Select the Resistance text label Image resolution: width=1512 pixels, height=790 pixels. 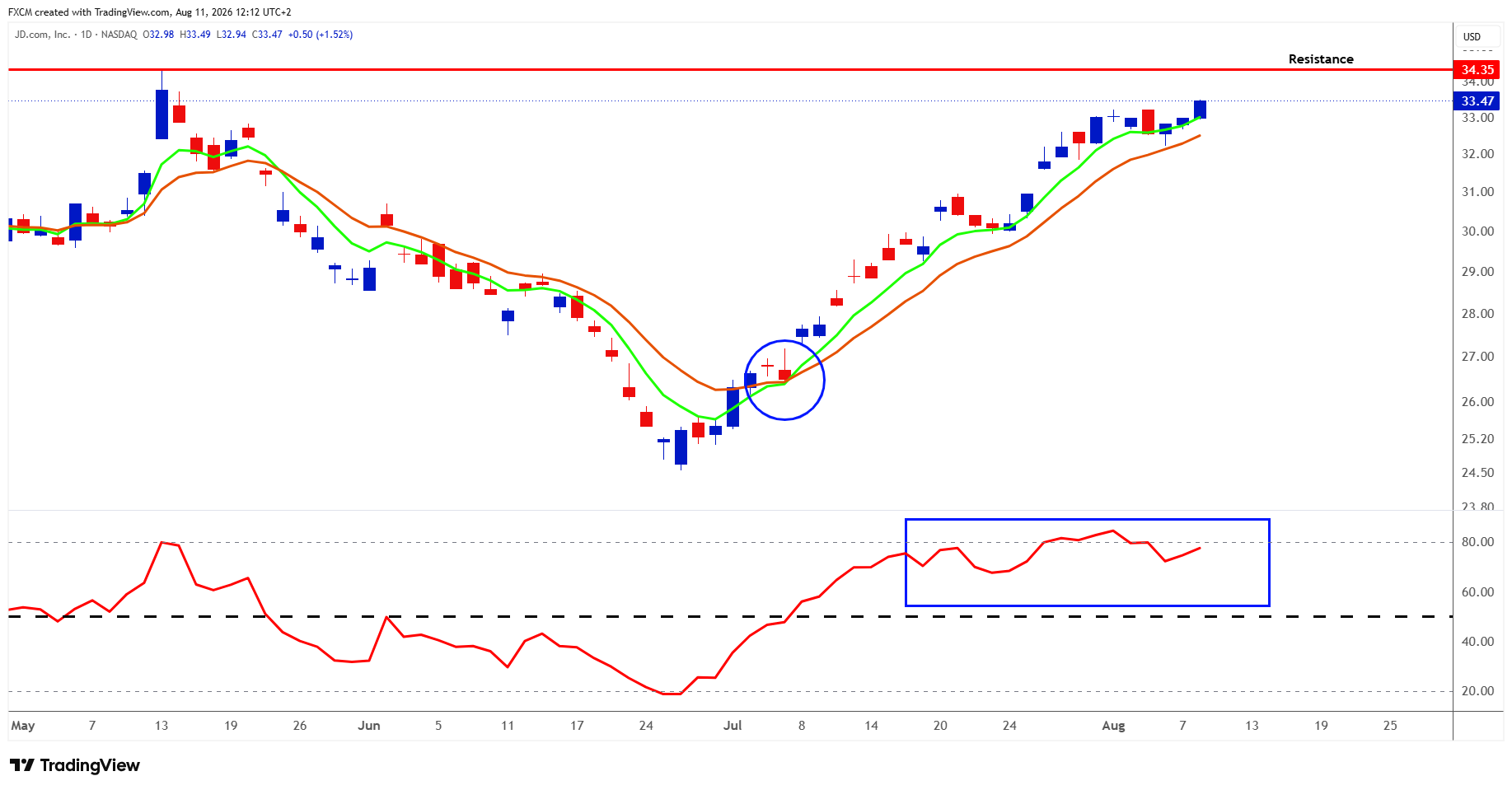click(x=1321, y=59)
